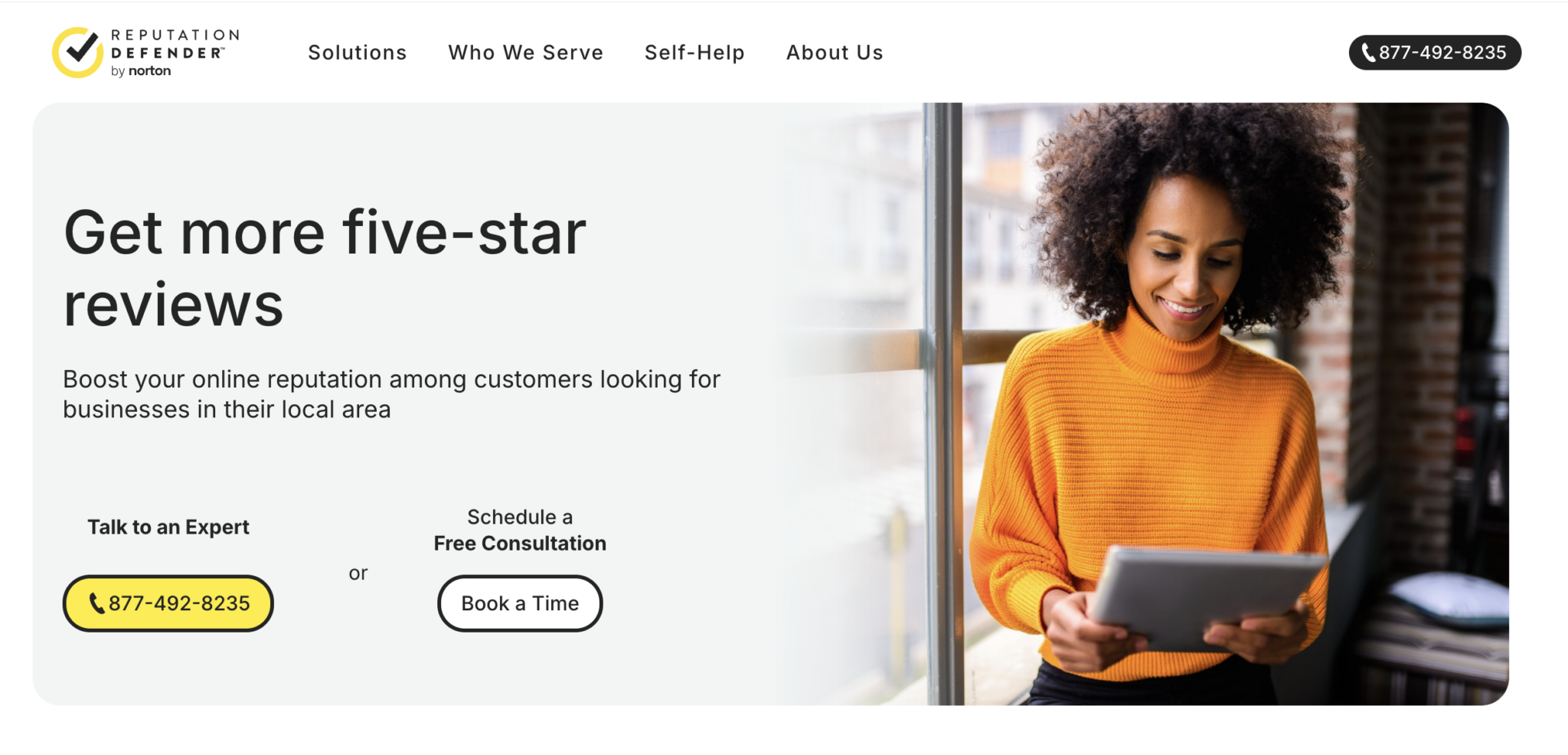1568x755 pixels.
Task: Click the 'Get more five-star reviews' headline
Action: coord(325,268)
